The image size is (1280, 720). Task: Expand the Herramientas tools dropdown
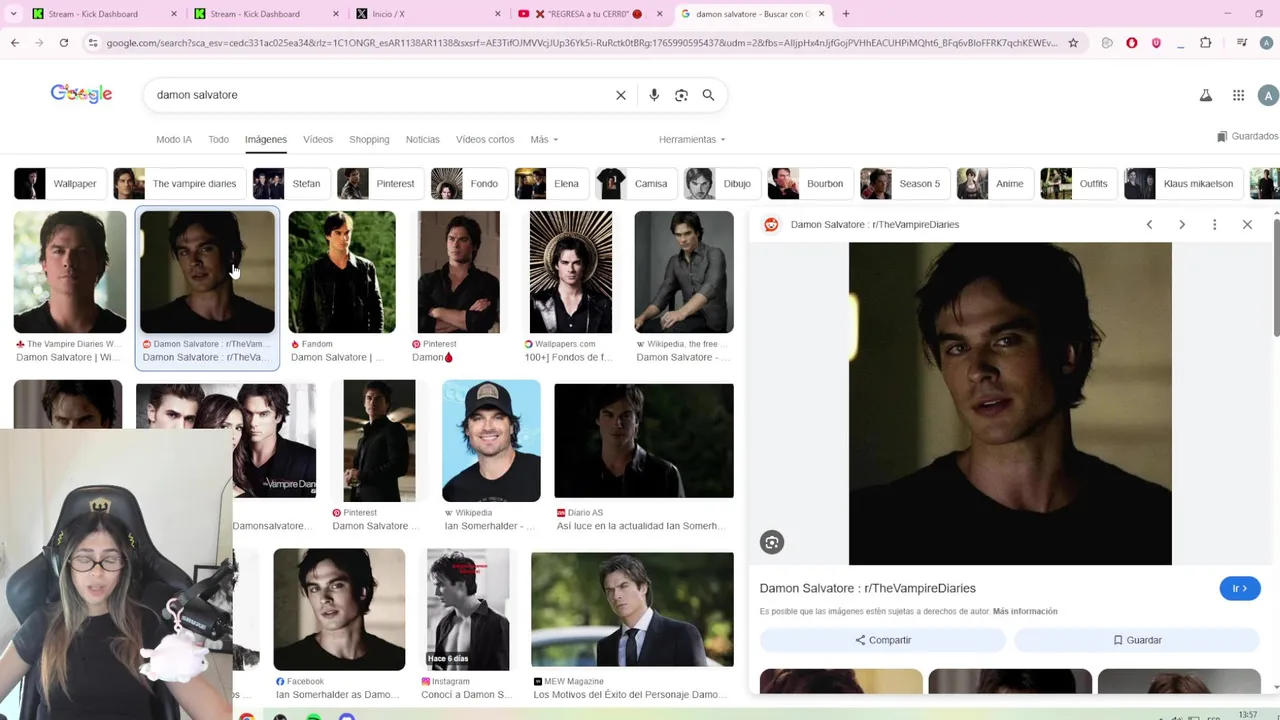[x=692, y=140]
